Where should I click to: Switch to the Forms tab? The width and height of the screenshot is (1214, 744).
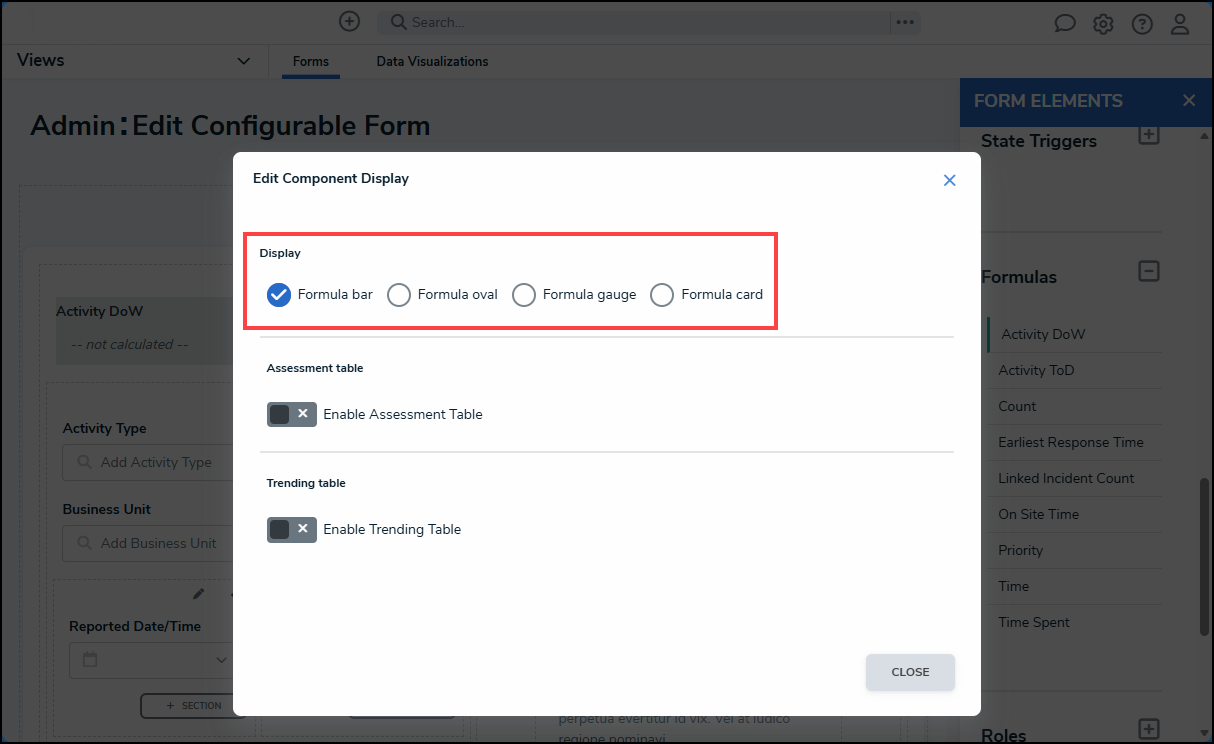[310, 62]
